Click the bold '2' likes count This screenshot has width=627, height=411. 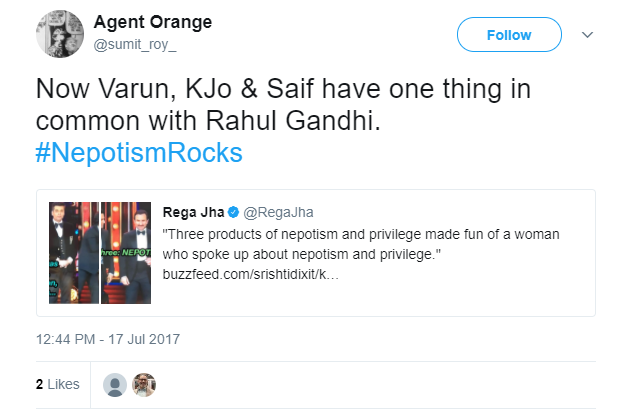[40, 384]
